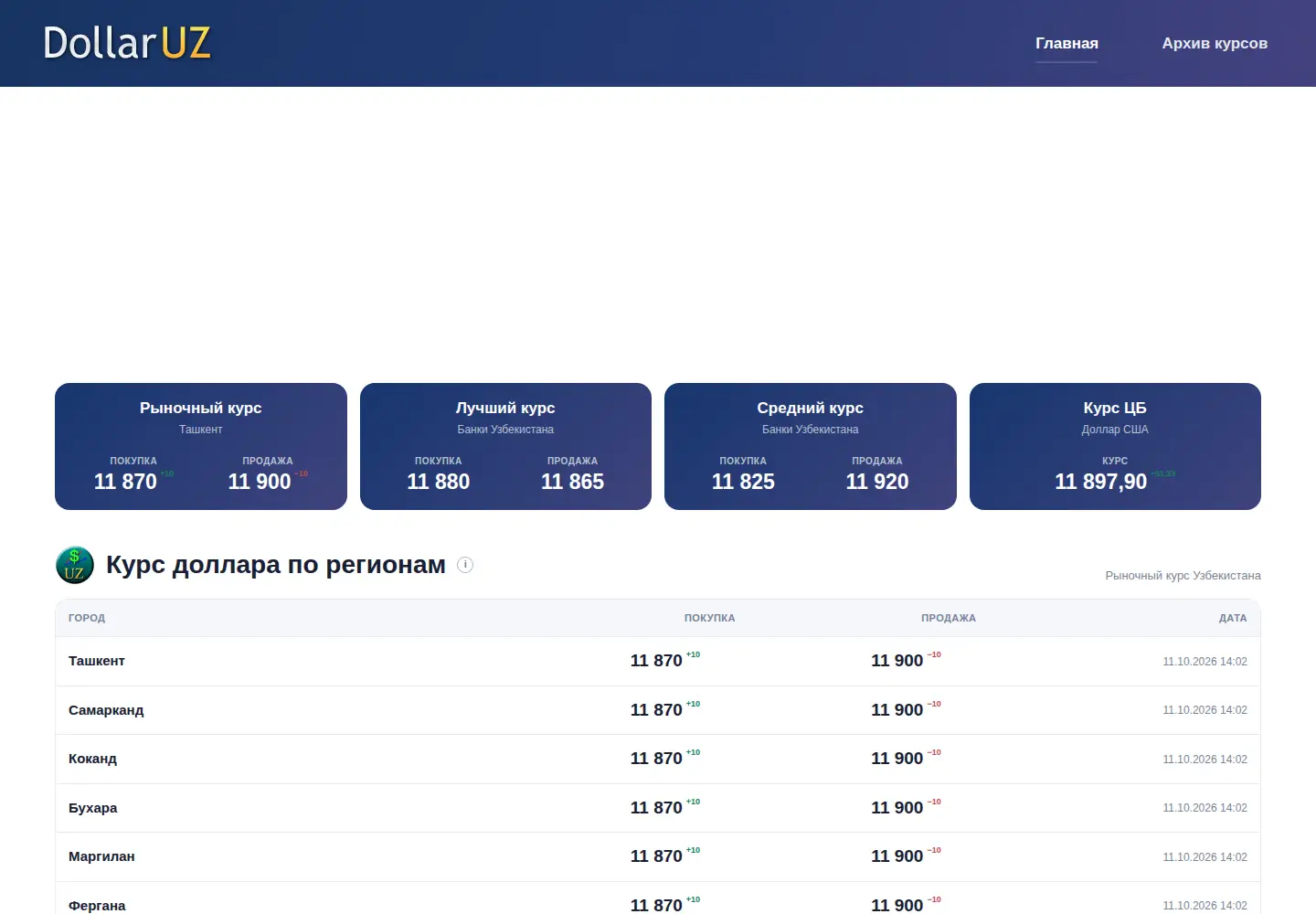Image resolution: width=1316 pixels, height=914 pixels.
Task: Click the central bank rate 11 897,90
Action: click(x=1100, y=482)
